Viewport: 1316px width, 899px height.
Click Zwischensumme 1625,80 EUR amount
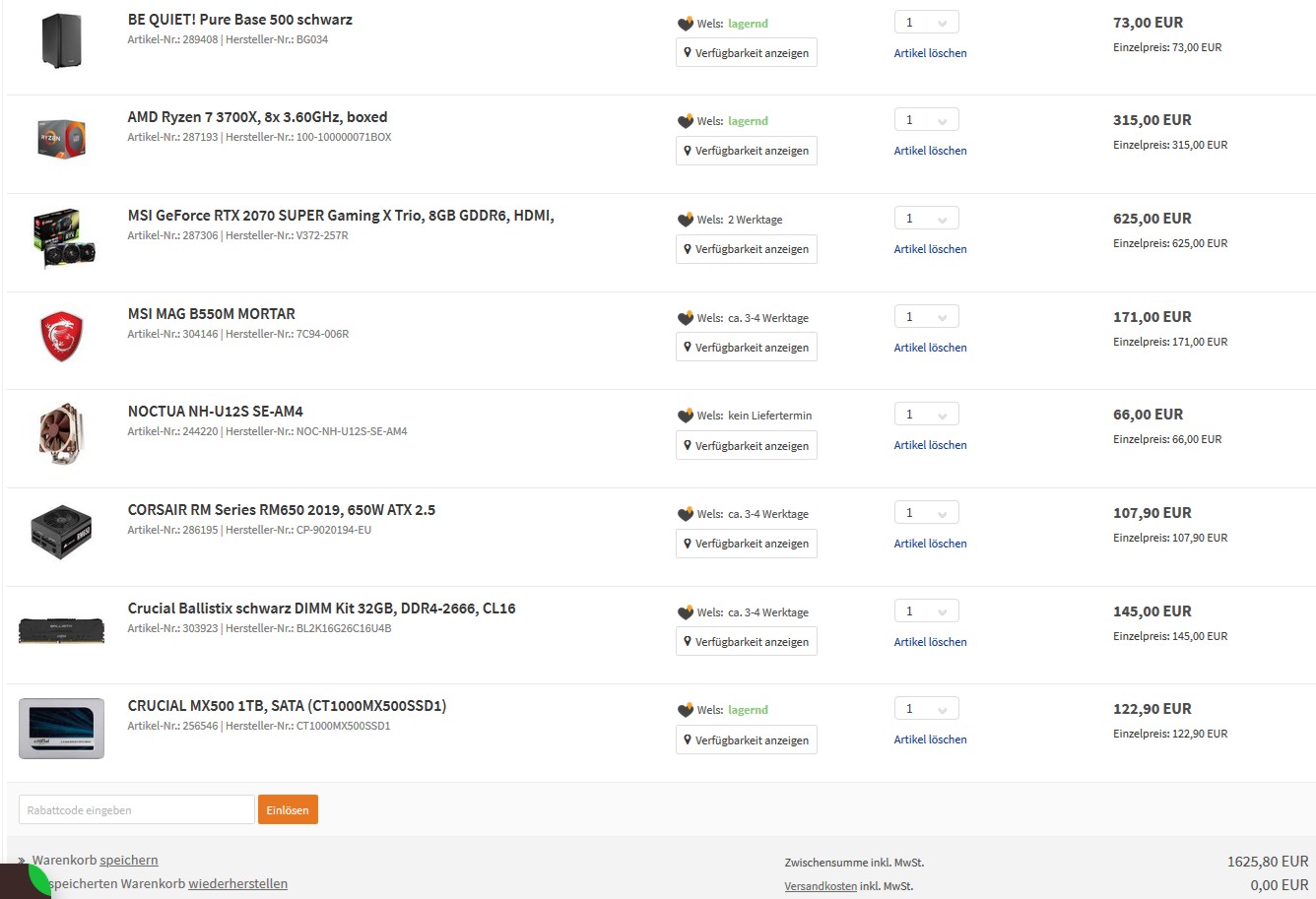point(1268,862)
